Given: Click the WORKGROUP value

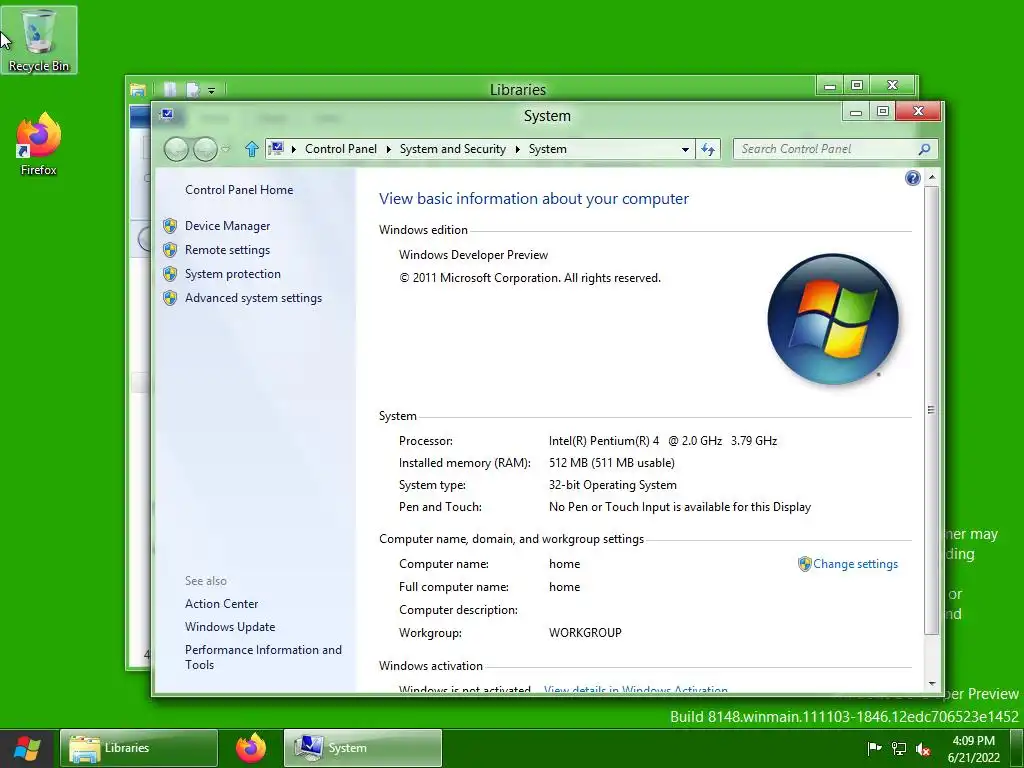Looking at the screenshot, I should tap(585, 633).
